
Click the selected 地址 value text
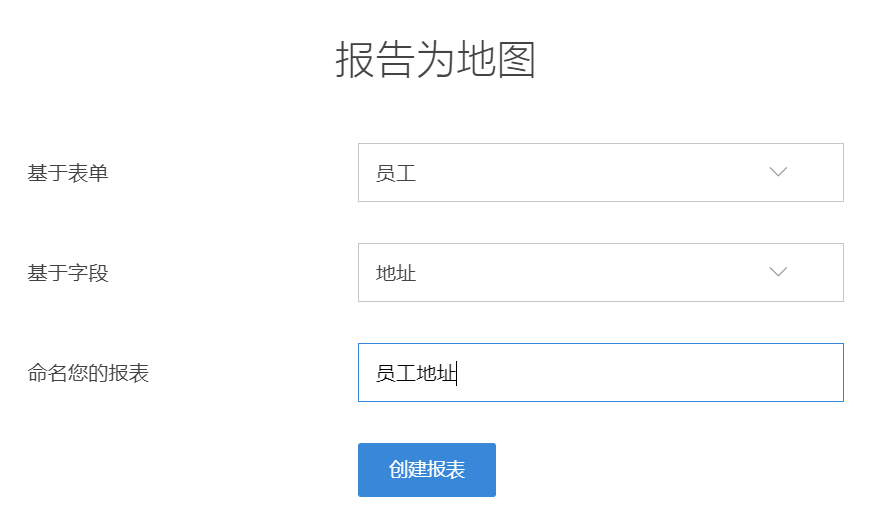(396, 273)
